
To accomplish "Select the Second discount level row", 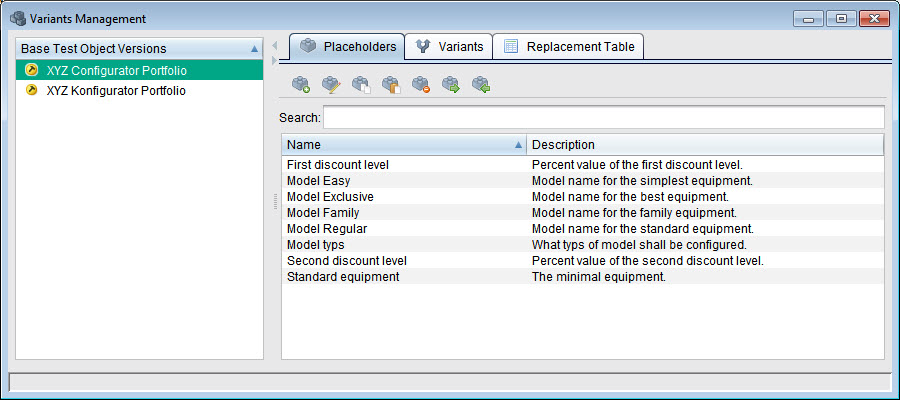I will [x=583, y=261].
